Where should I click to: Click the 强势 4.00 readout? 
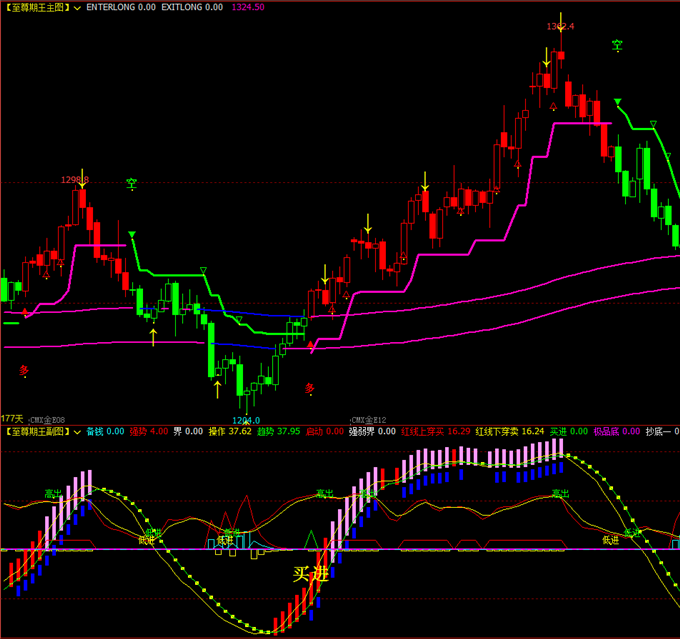point(149,432)
